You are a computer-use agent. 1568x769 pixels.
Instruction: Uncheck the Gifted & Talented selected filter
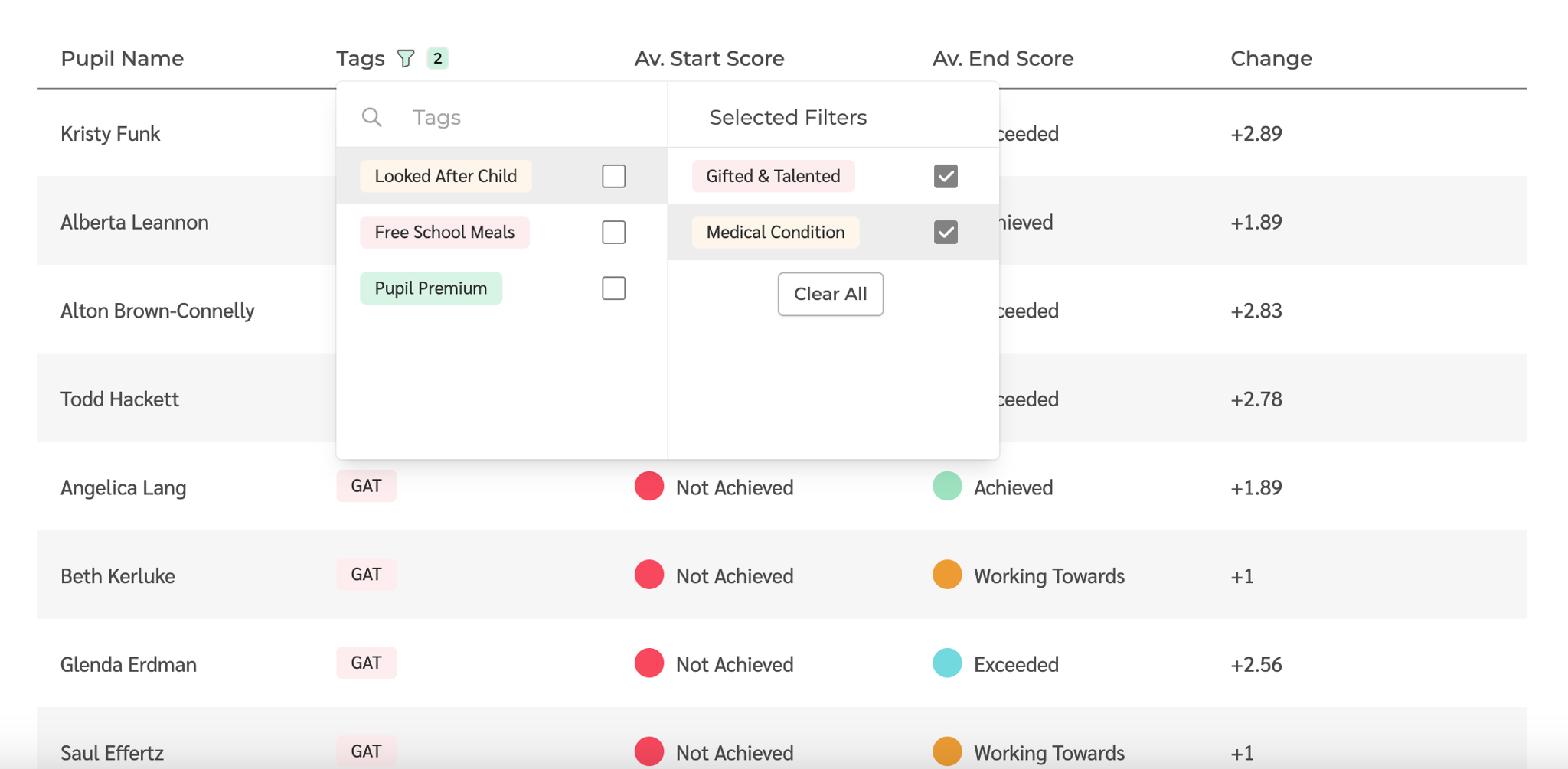pyautogui.click(x=946, y=176)
